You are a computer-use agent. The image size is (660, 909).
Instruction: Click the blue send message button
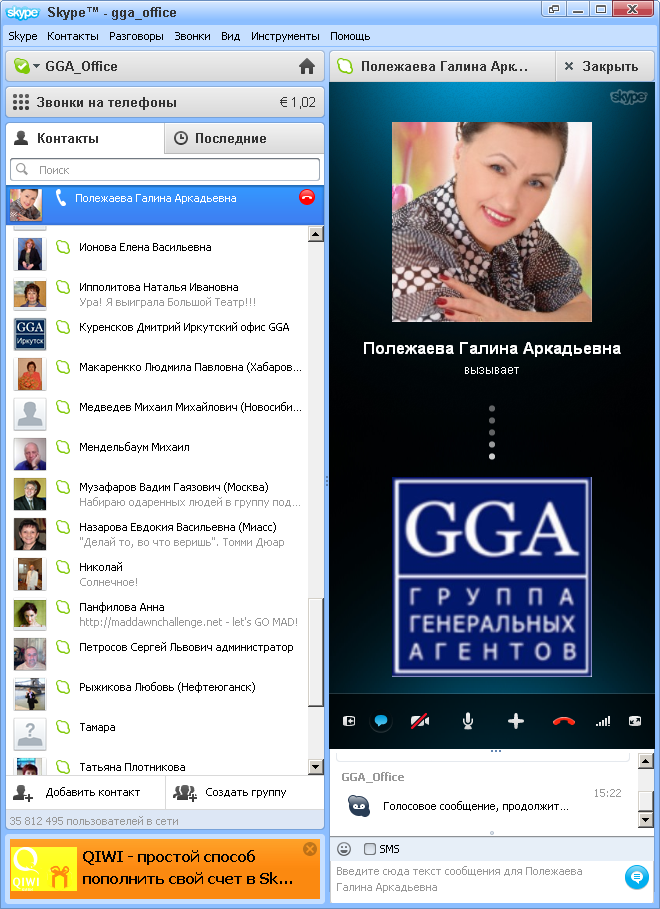(x=636, y=877)
